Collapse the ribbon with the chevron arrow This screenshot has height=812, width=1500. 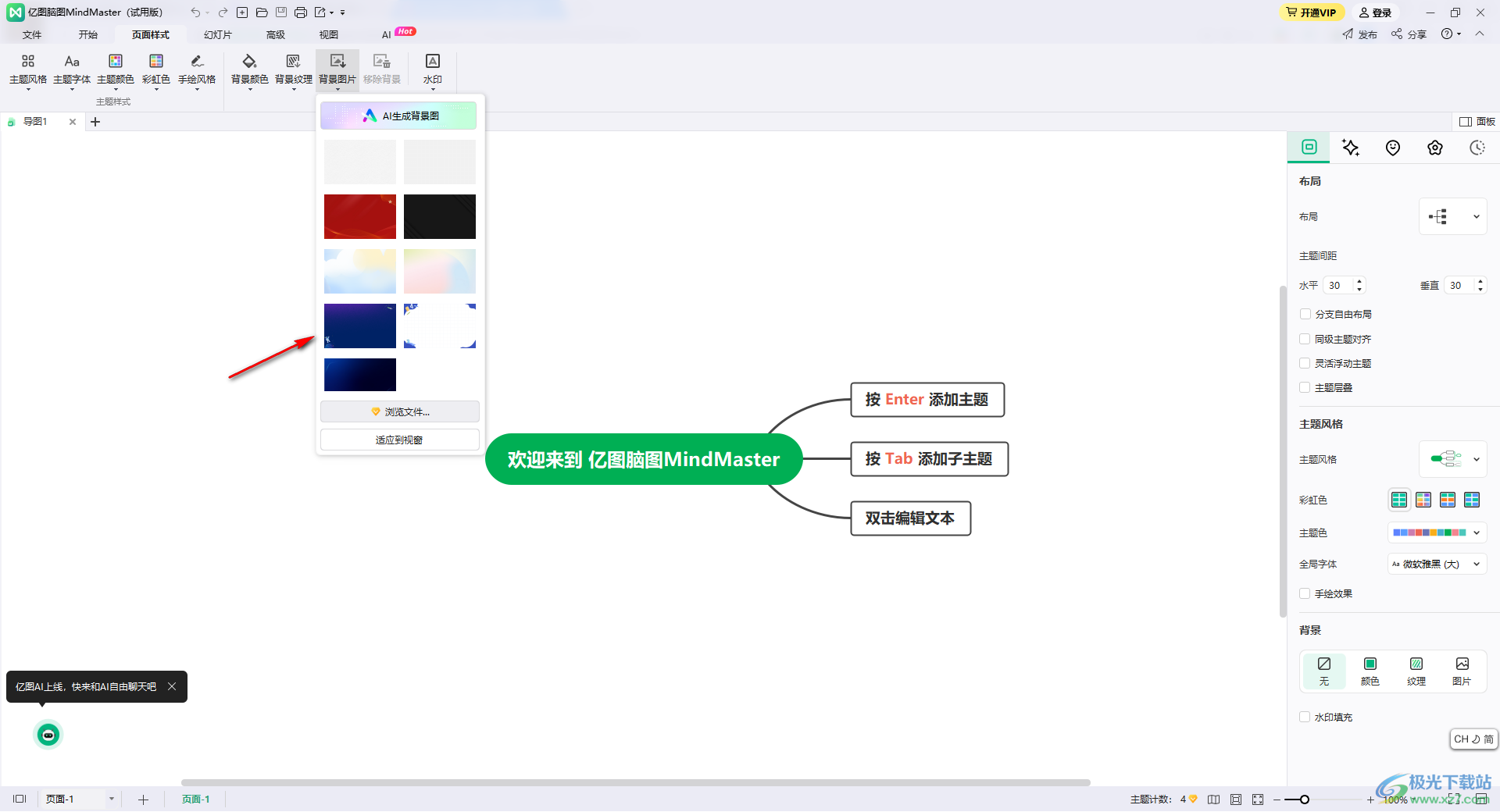pos(1480,34)
